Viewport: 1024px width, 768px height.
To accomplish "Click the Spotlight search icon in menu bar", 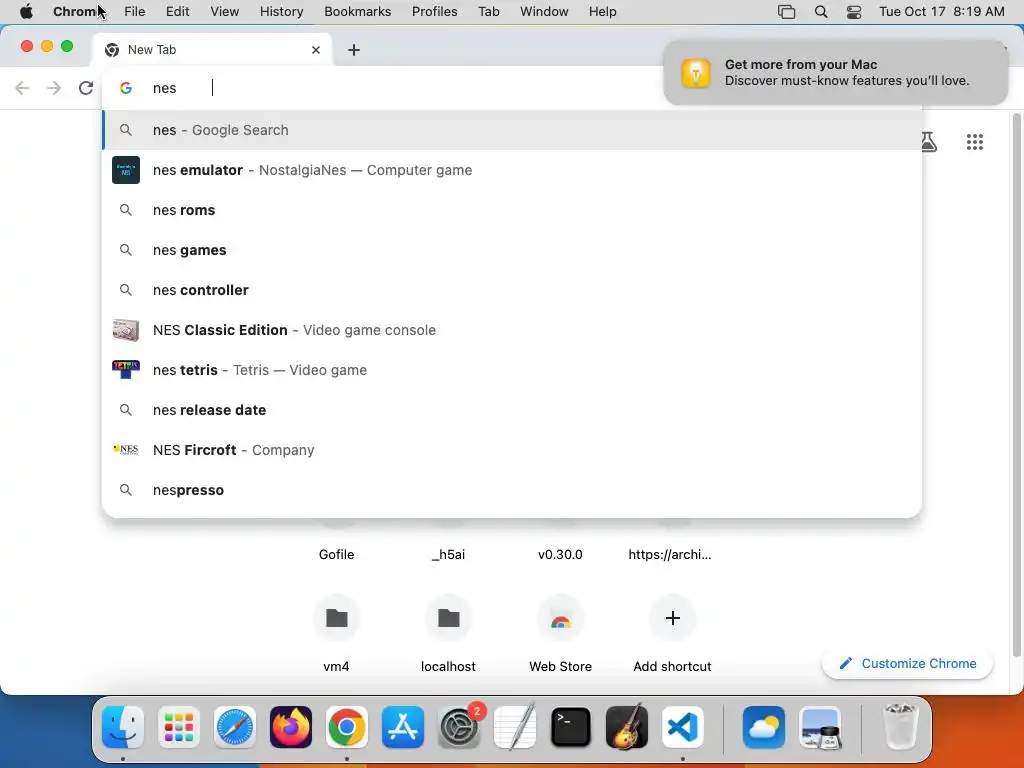I will pyautogui.click(x=821, y=12).
